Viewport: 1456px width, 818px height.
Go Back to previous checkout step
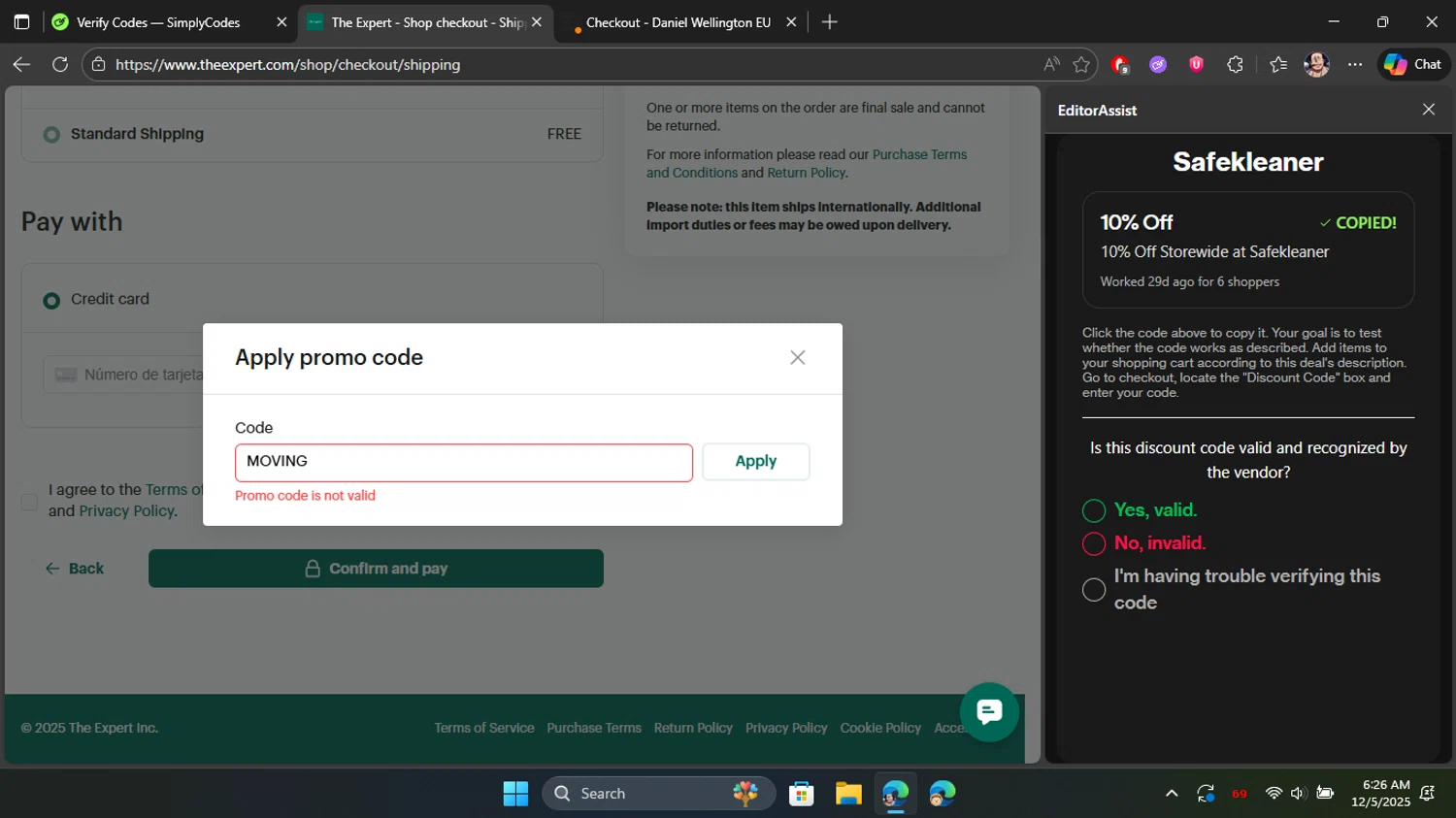click(74, 569)
